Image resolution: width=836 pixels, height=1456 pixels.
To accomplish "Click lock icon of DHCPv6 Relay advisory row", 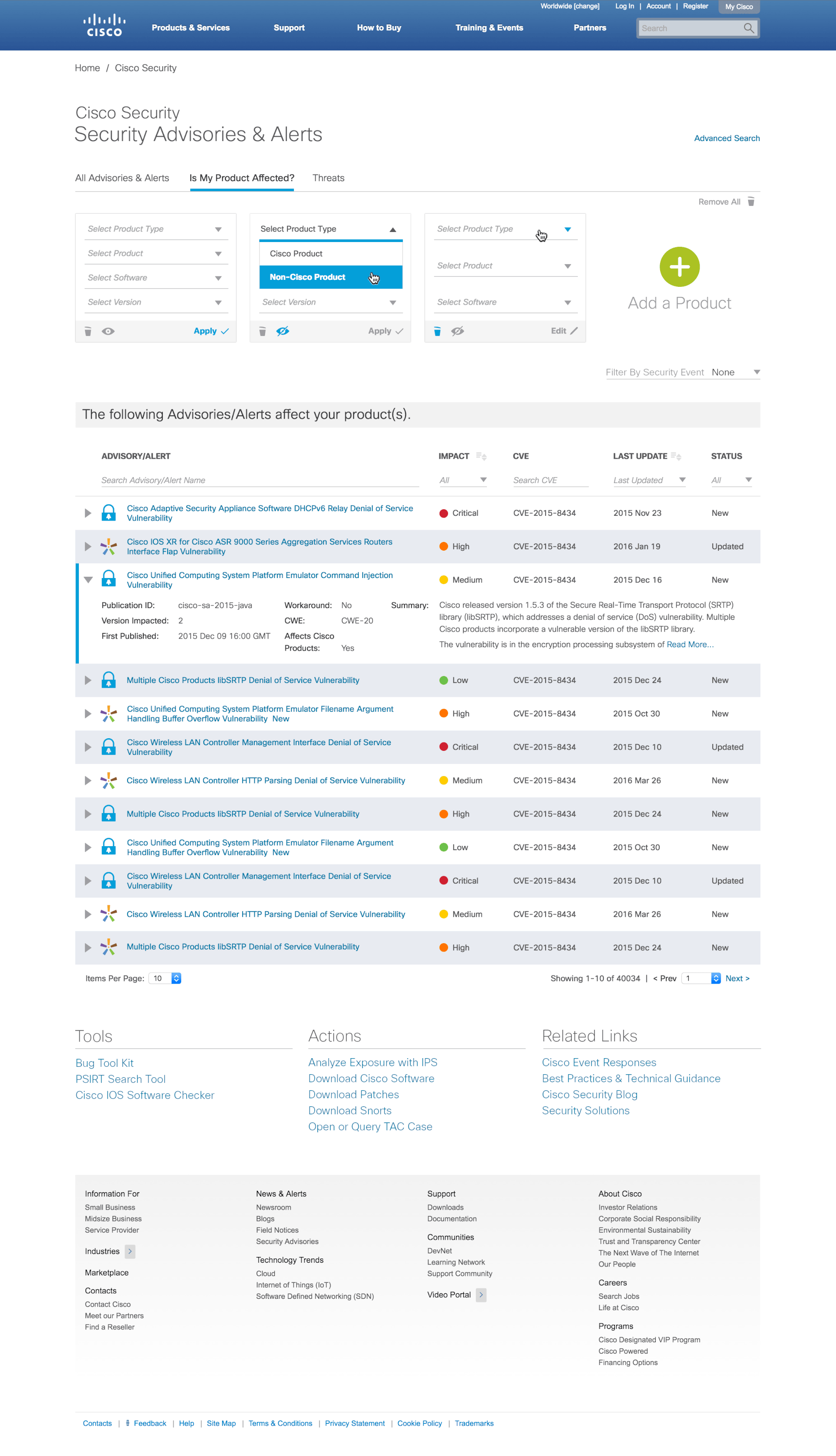I will 108,512.
